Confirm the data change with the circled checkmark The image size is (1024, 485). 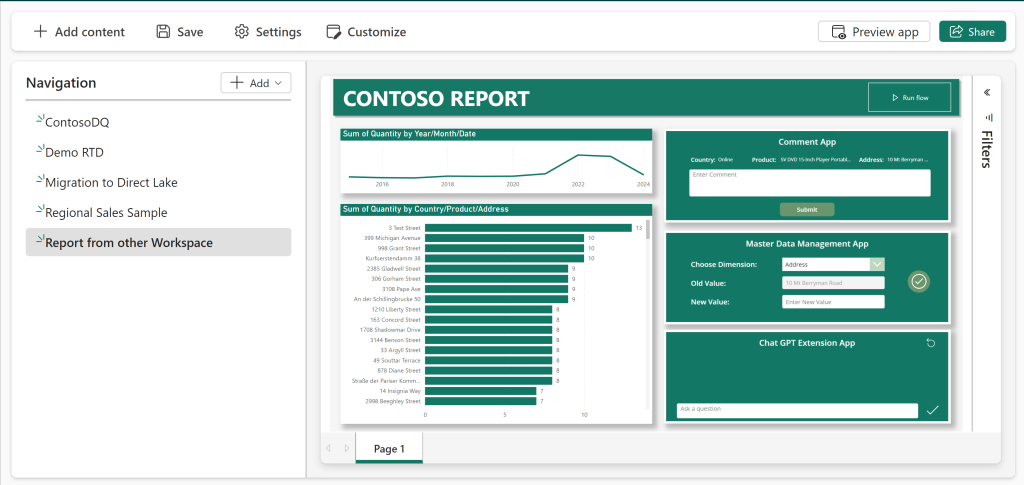[x=919, y=282]
